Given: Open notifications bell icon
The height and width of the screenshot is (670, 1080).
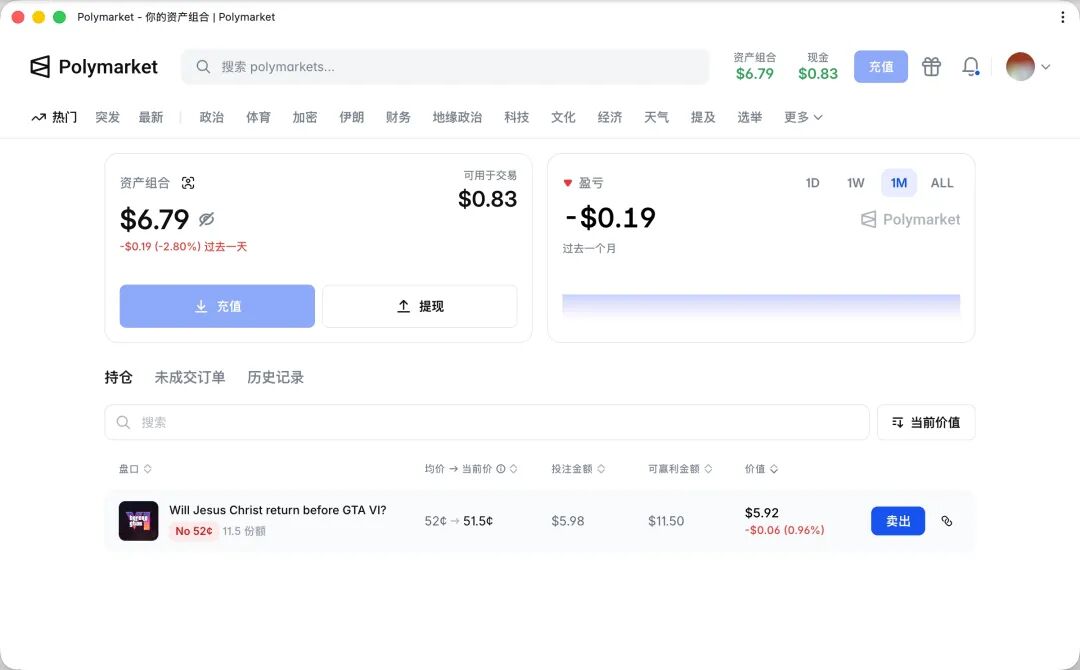Looking at the screenshot, I should (970, 67).
